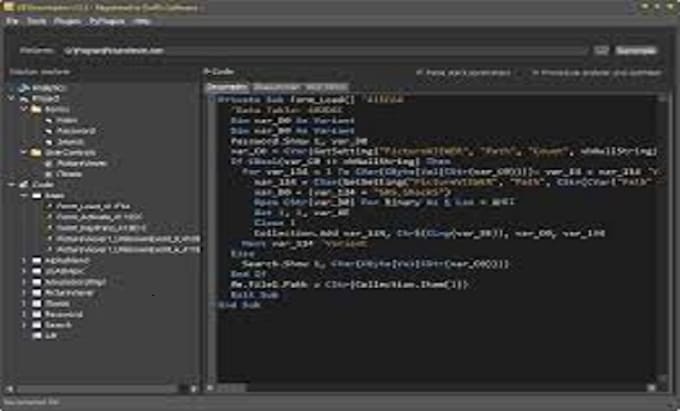
Task: Click the Main module icon under Code
Action: [x=37, y=196]
